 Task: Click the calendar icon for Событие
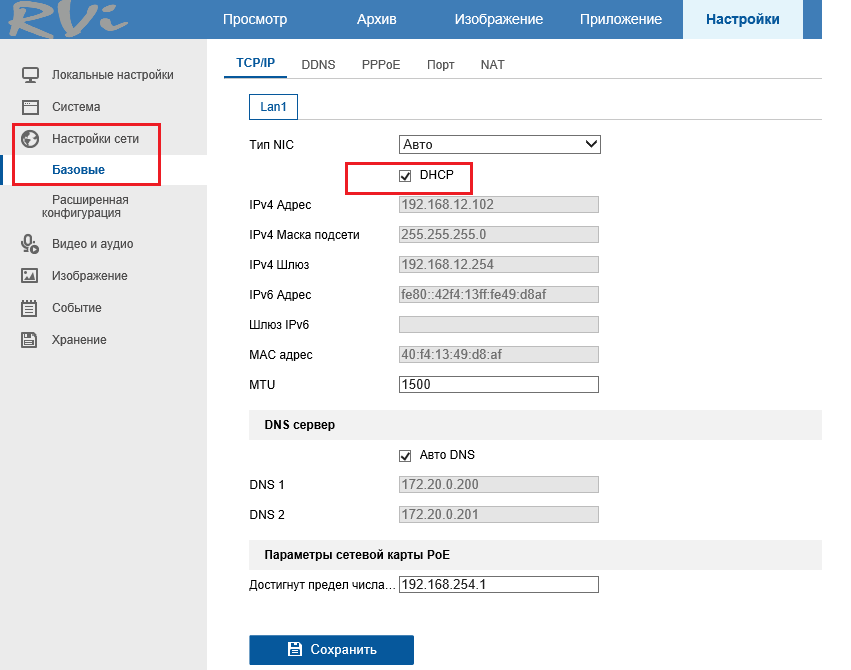click(30, 308)
